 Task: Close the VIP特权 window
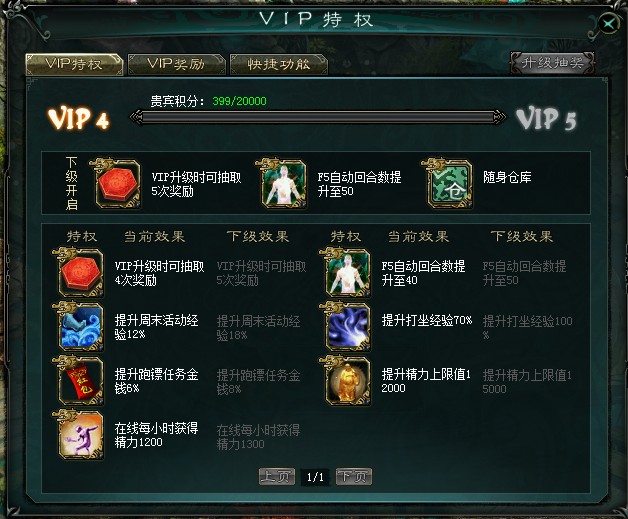tap(609, 24)
